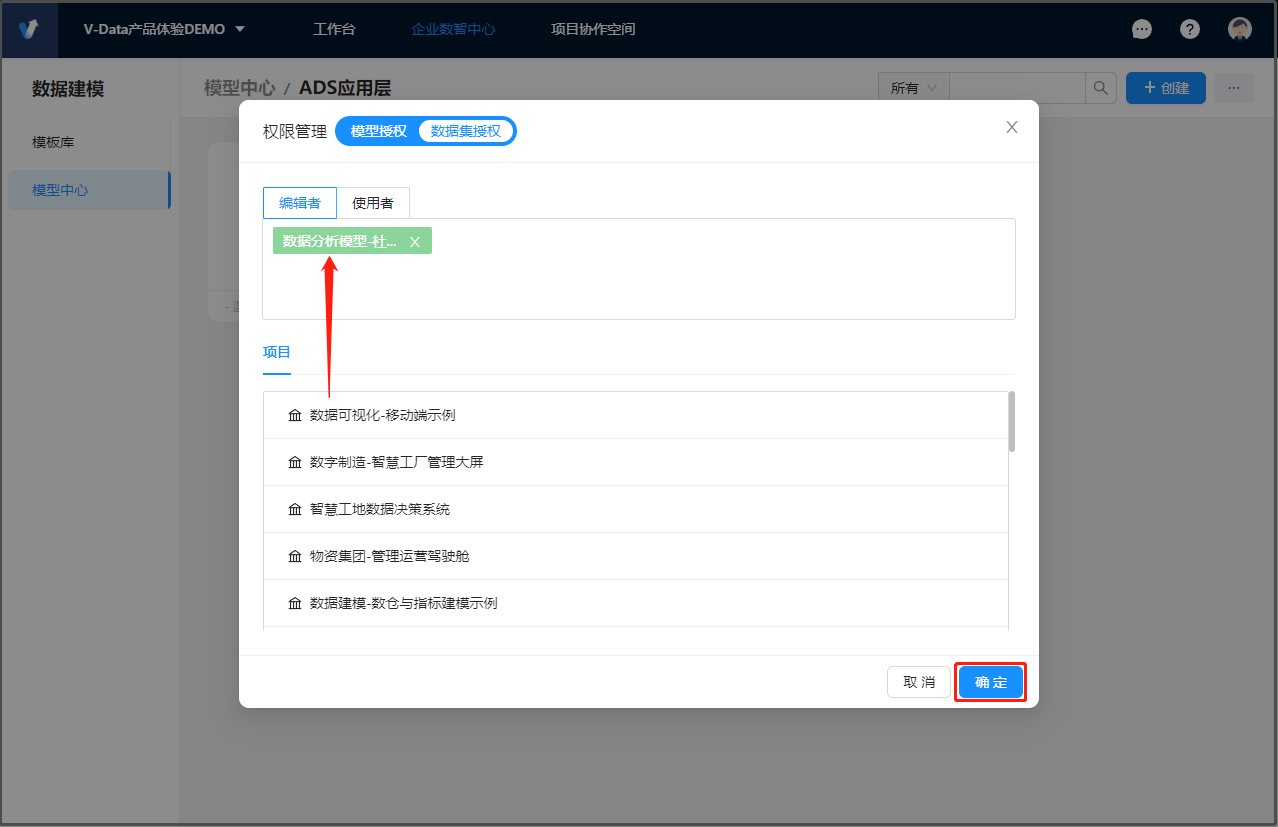Viewport: 1278px width, 827px height.
Task: Select project 数字制造-智慧工厂管理大屏
Action: pos(397,462)
